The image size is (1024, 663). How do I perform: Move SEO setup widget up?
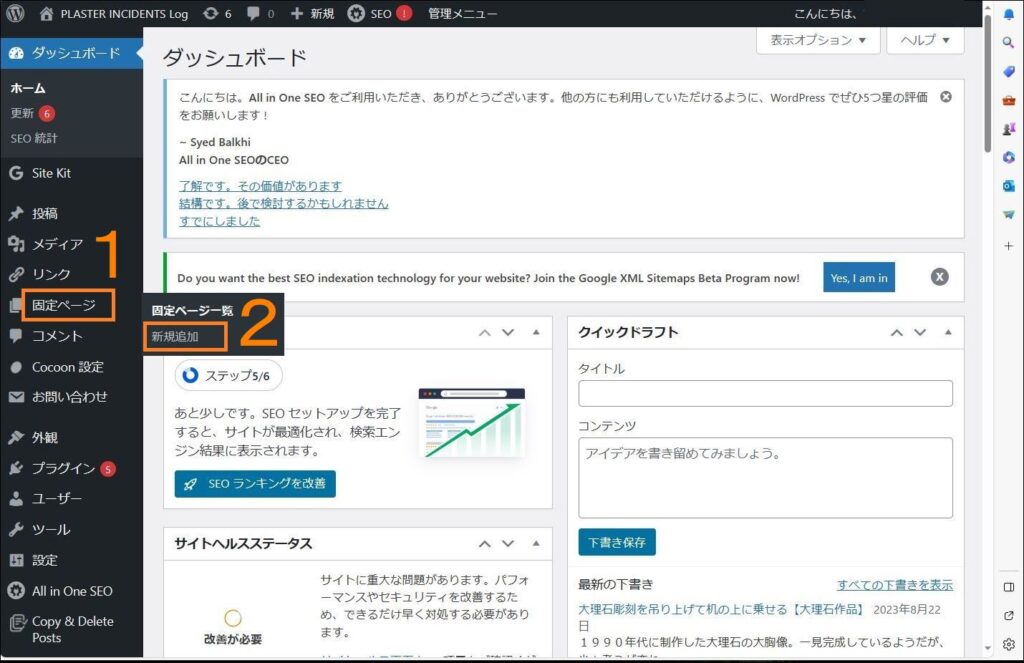pyautogui.click(x=485, y=332)
